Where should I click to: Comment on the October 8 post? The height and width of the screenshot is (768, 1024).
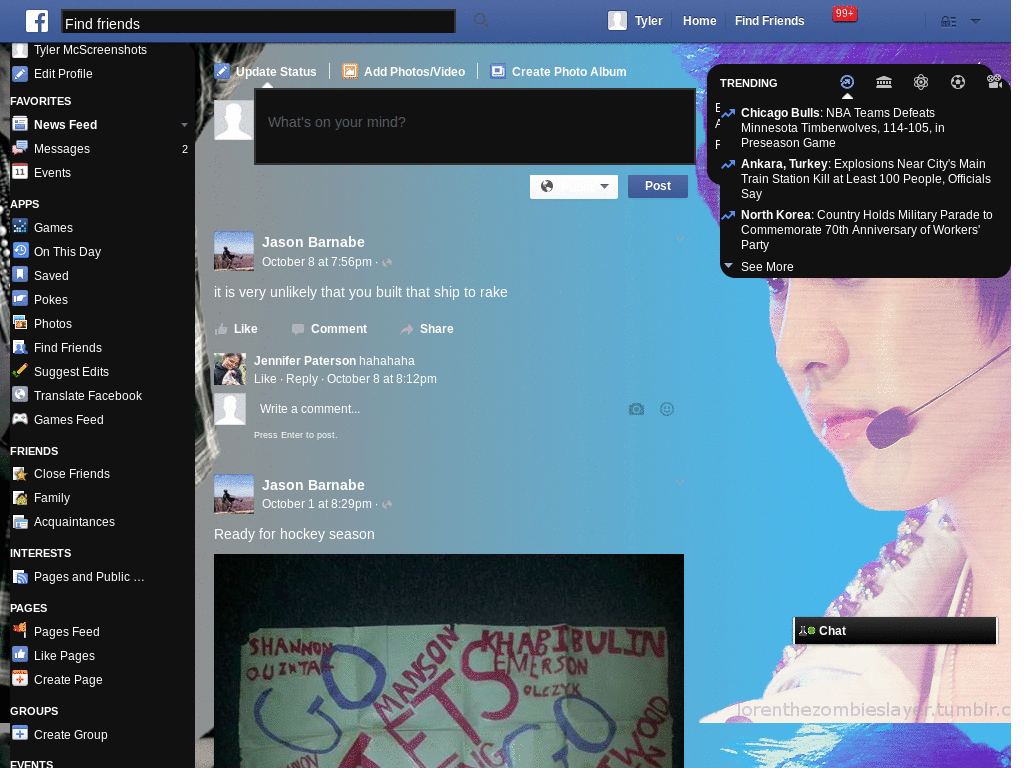329,329
